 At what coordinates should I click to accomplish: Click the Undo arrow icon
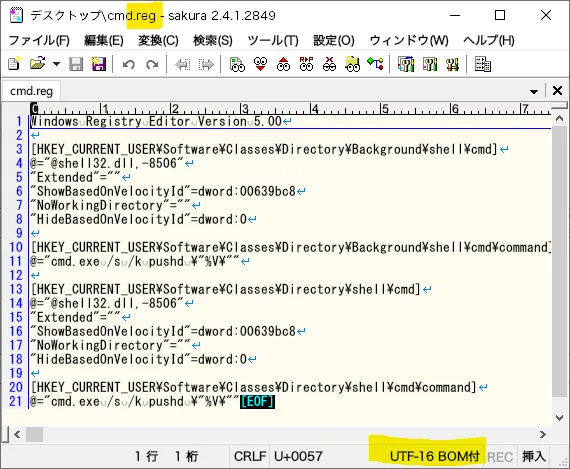129,65
